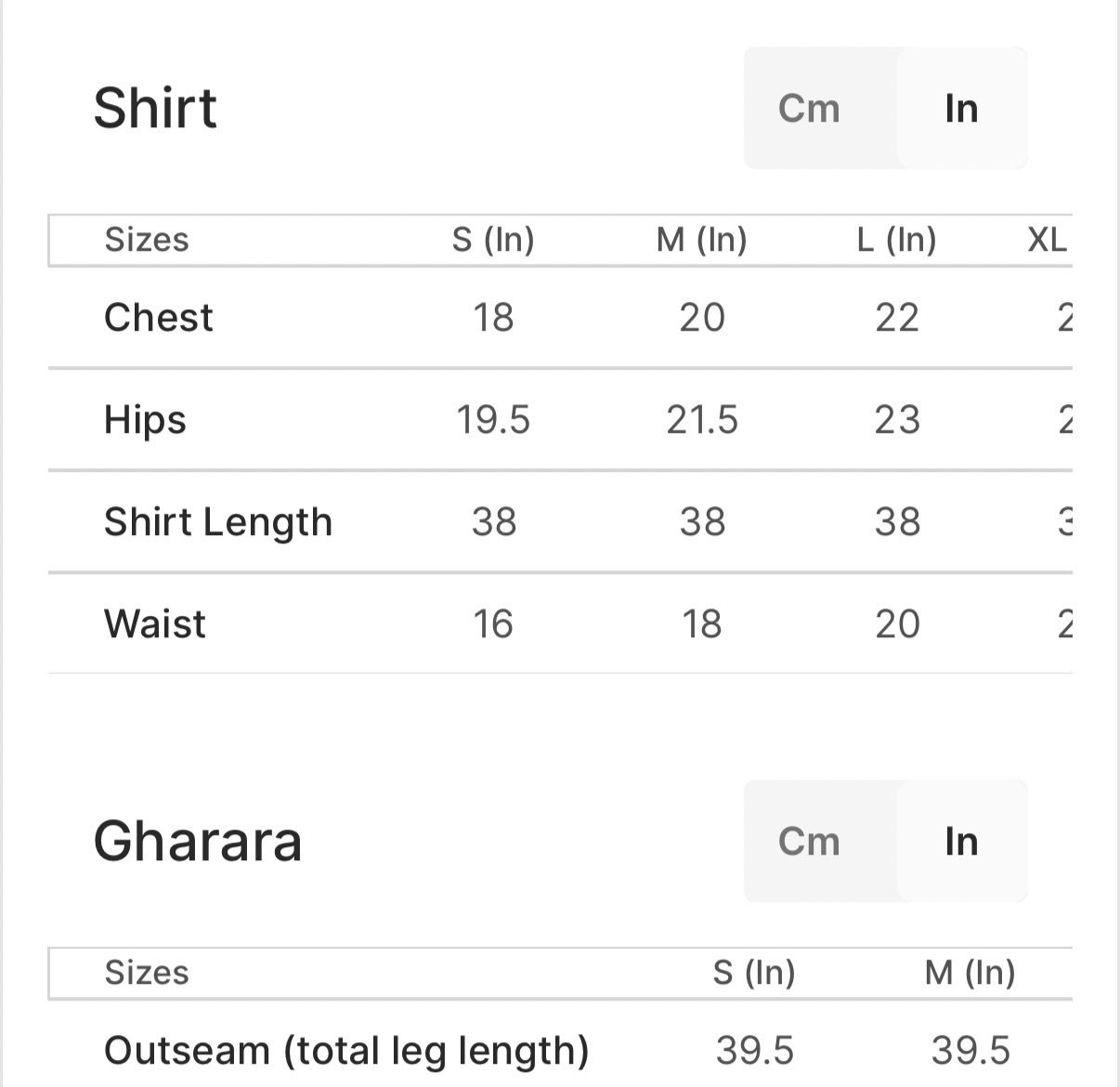Click Hips value 19.5 for size S
The image size is (1120, 1087).
pyautogui.click(x=493, y=420)
